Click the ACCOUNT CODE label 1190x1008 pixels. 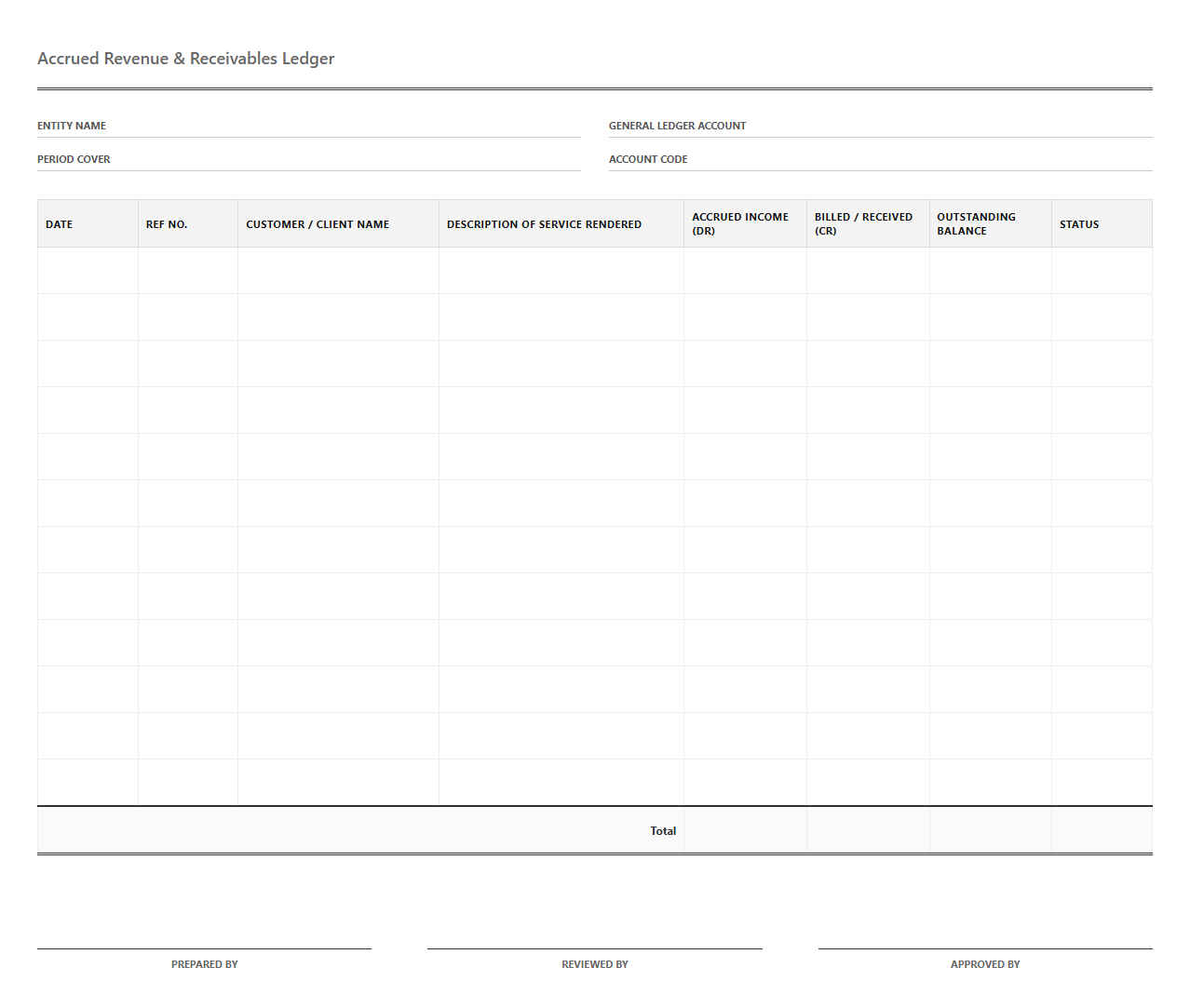[648, 159]
